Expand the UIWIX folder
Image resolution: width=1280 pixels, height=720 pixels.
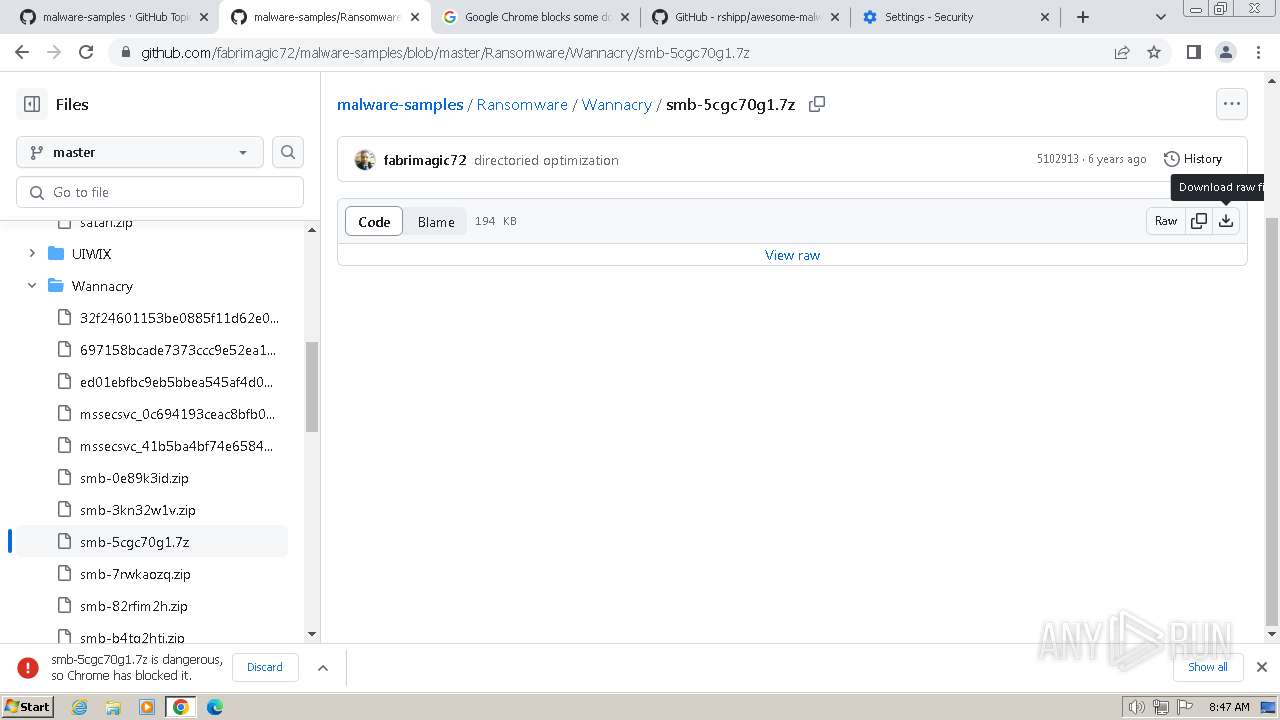pos(32,254)
